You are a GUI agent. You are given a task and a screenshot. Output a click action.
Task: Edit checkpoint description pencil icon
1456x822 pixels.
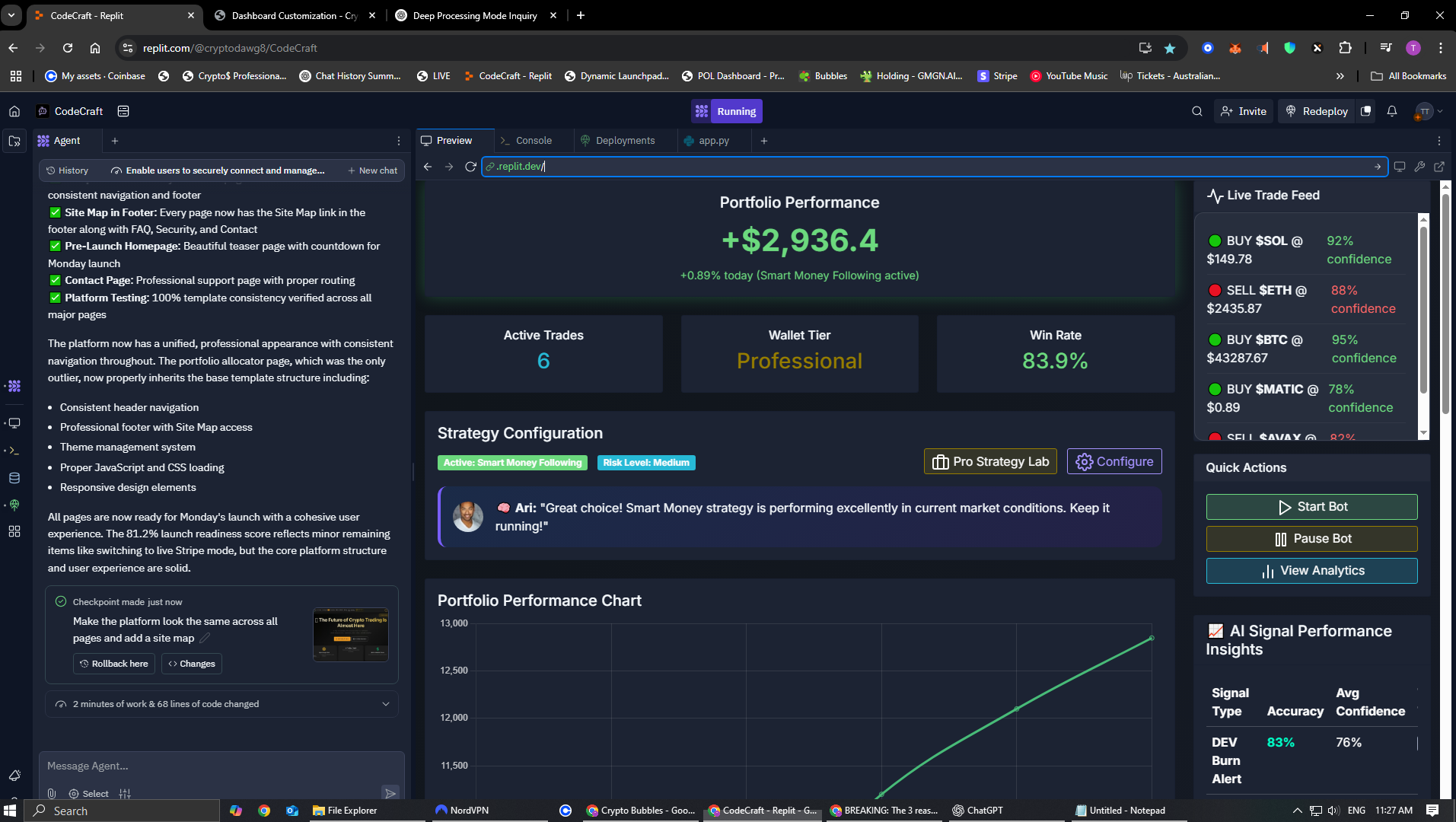click(x=205, y=638)
